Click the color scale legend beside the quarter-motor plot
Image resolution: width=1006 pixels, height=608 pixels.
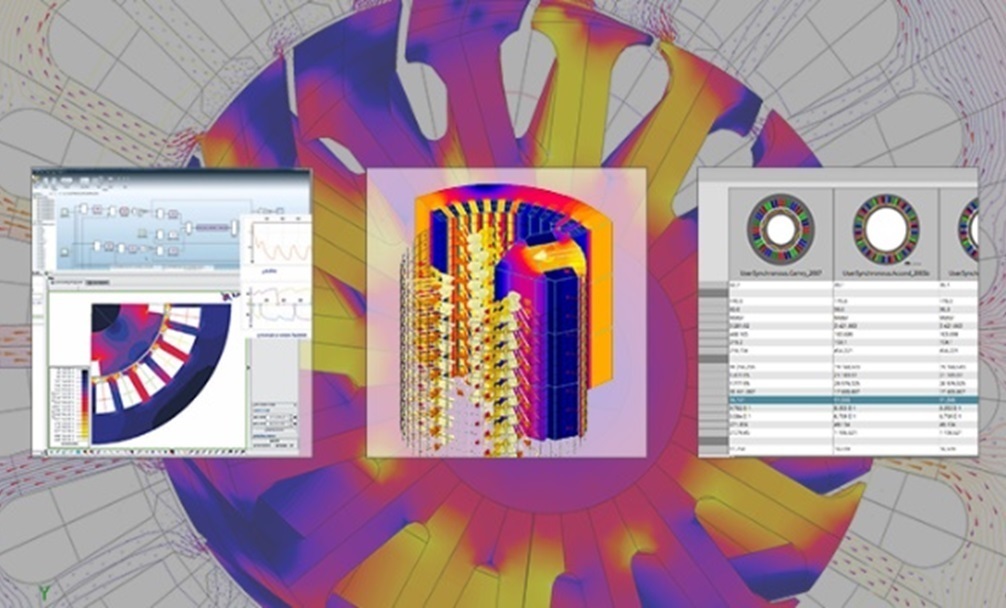tap(69, 407)
